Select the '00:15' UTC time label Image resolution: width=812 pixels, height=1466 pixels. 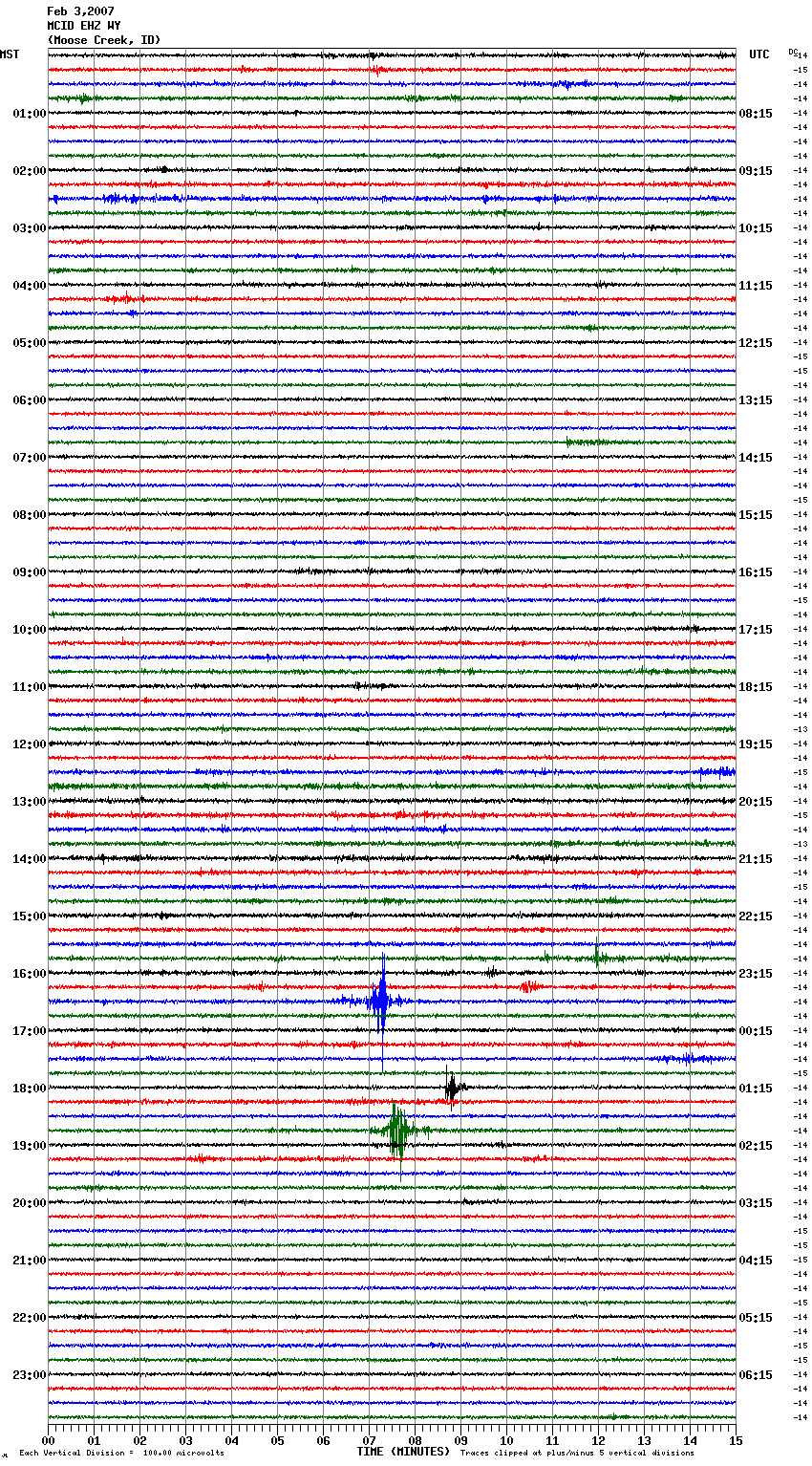click(756, 1031)
